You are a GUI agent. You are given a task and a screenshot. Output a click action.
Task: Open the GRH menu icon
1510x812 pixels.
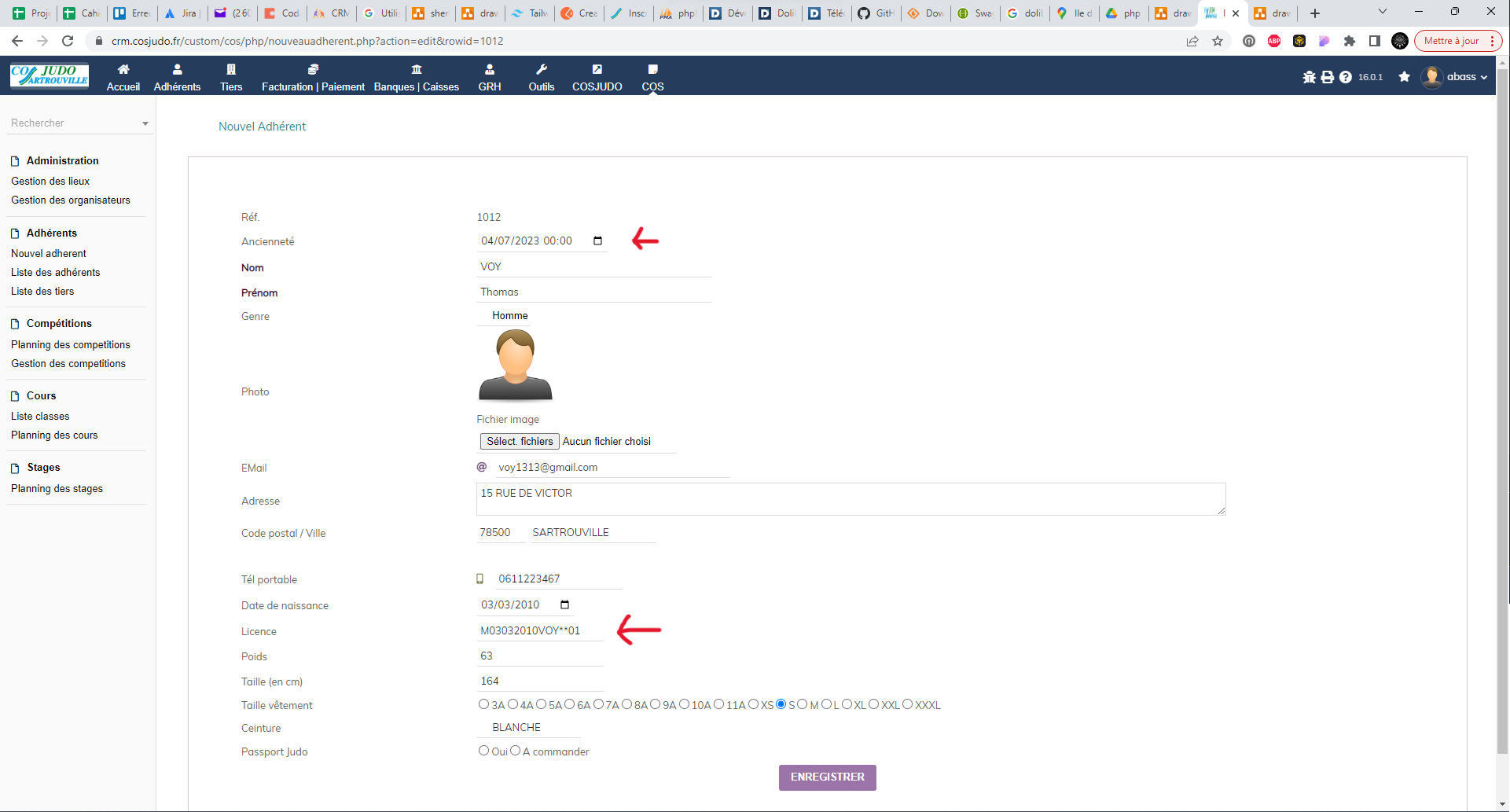490,69
